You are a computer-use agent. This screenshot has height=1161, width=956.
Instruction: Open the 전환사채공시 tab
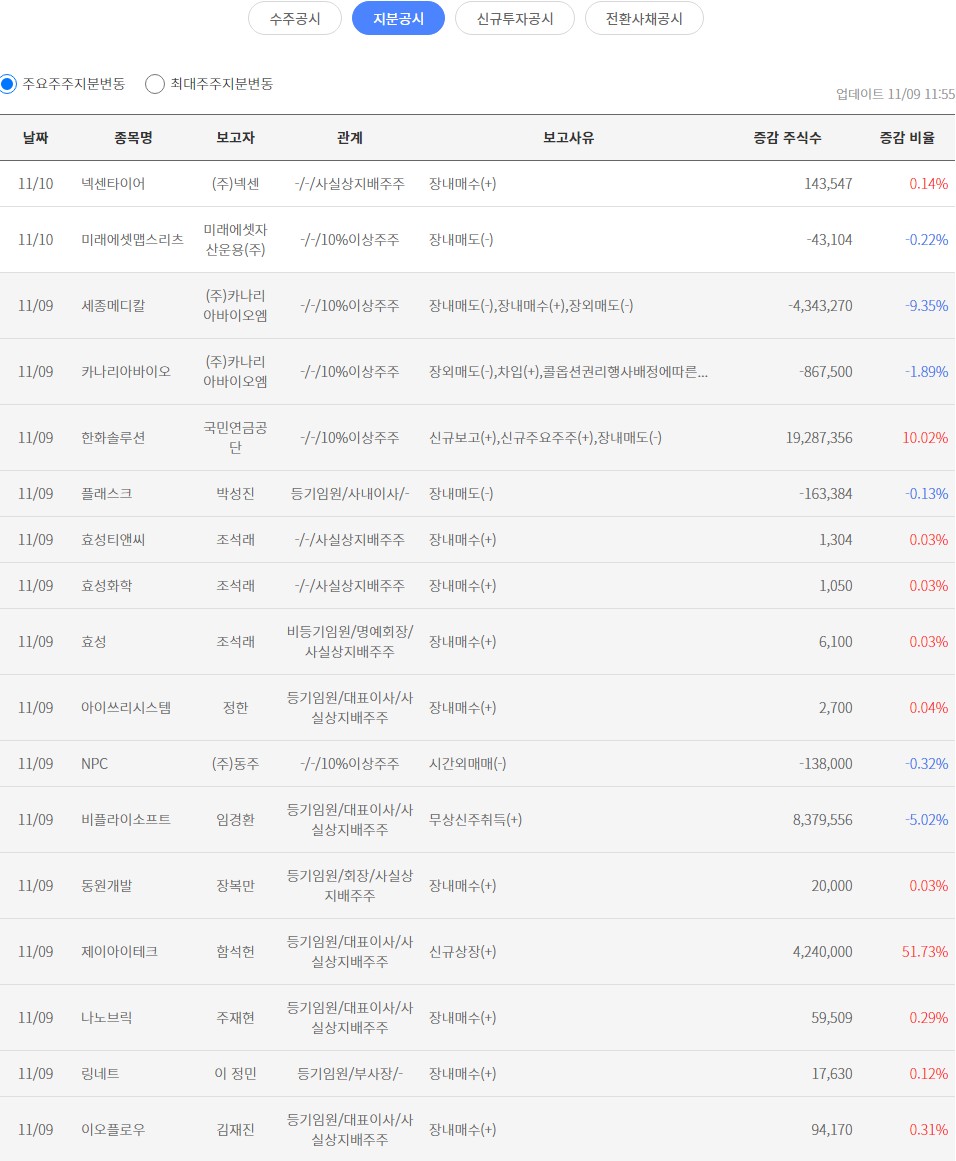(644, 19)
